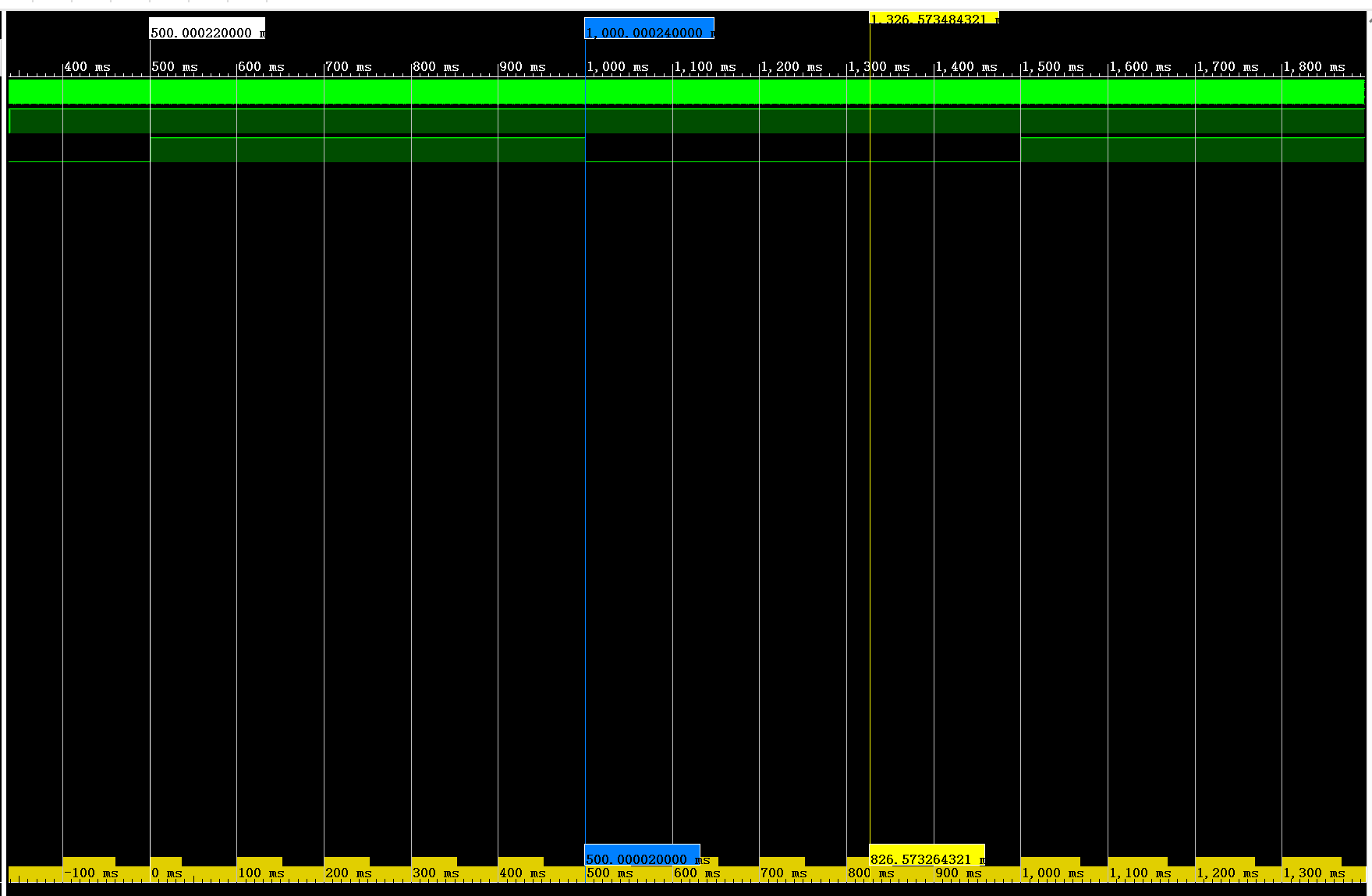Click the blue relative-time label 500.000020000 ms
Screen dimensions: 1372x896
(x=642, y=855)
